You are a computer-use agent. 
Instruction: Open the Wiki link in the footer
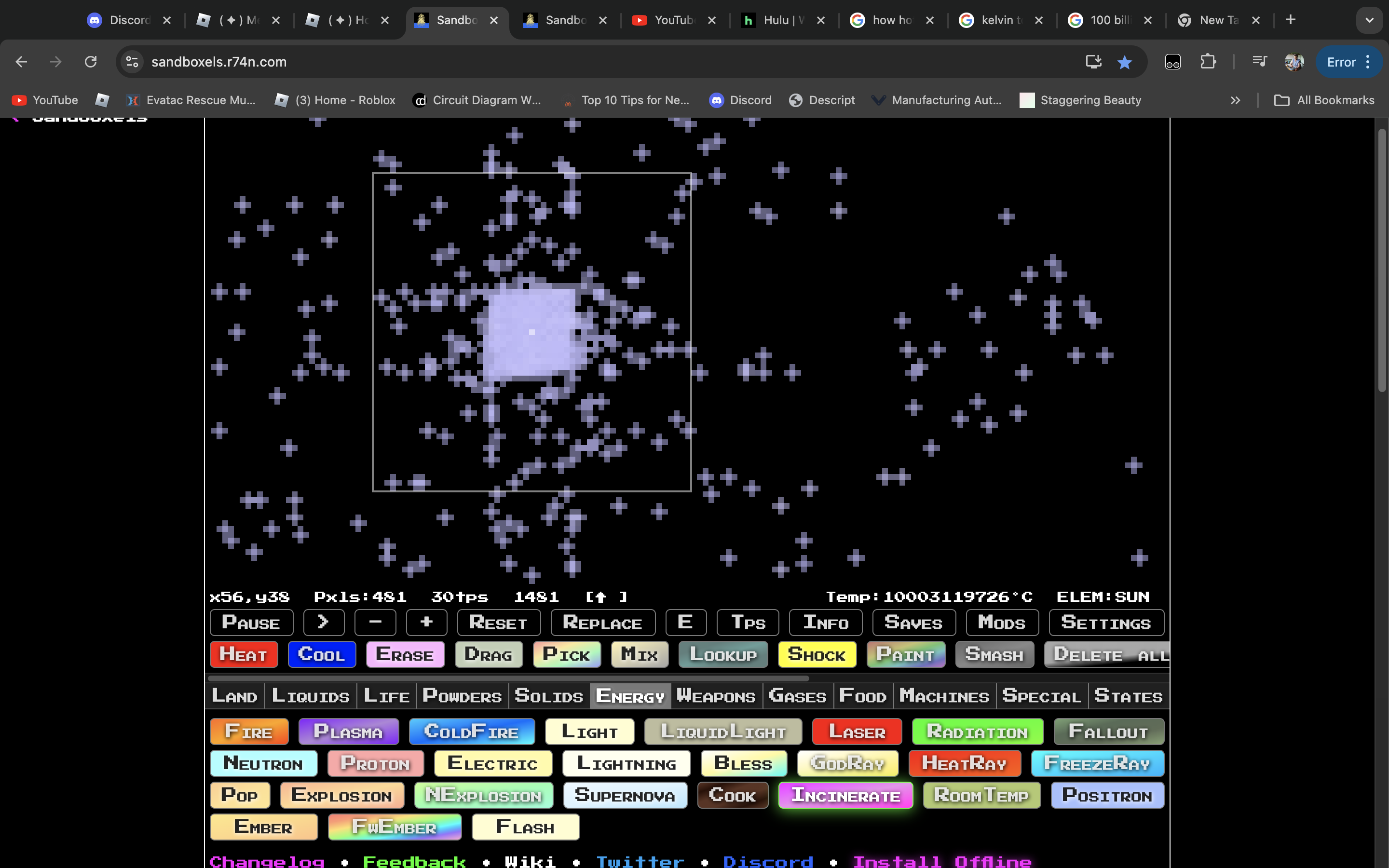pyautogui.click(x=529, y=861)
